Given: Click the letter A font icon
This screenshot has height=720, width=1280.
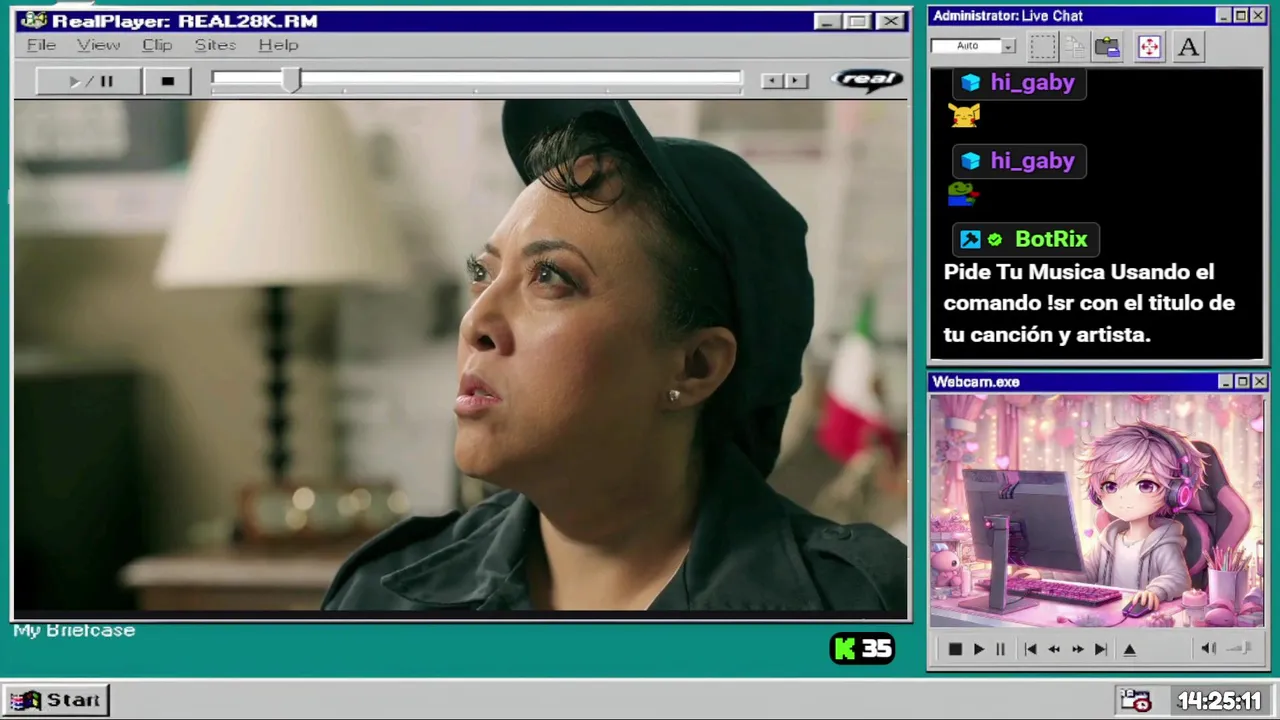Looking at the screenshot, I should [x=1188, y=46].
